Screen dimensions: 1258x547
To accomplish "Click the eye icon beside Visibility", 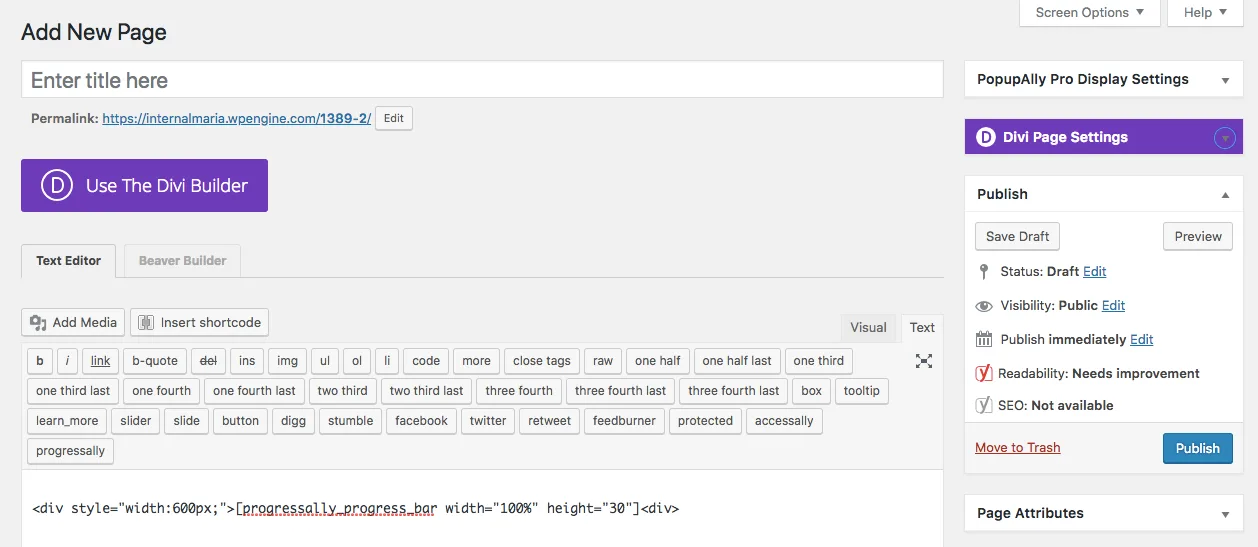I will (x=984, y=306).
